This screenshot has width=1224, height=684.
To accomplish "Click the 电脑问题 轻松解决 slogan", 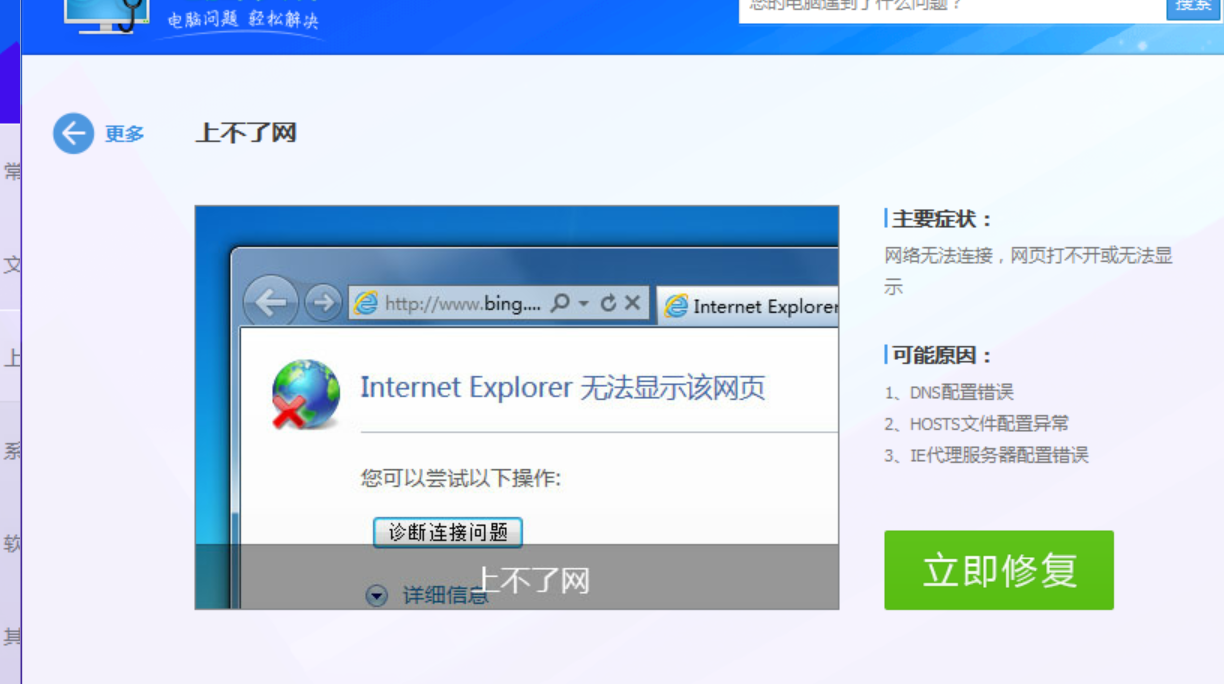I will pyautogui.click(x=243, y=20).
